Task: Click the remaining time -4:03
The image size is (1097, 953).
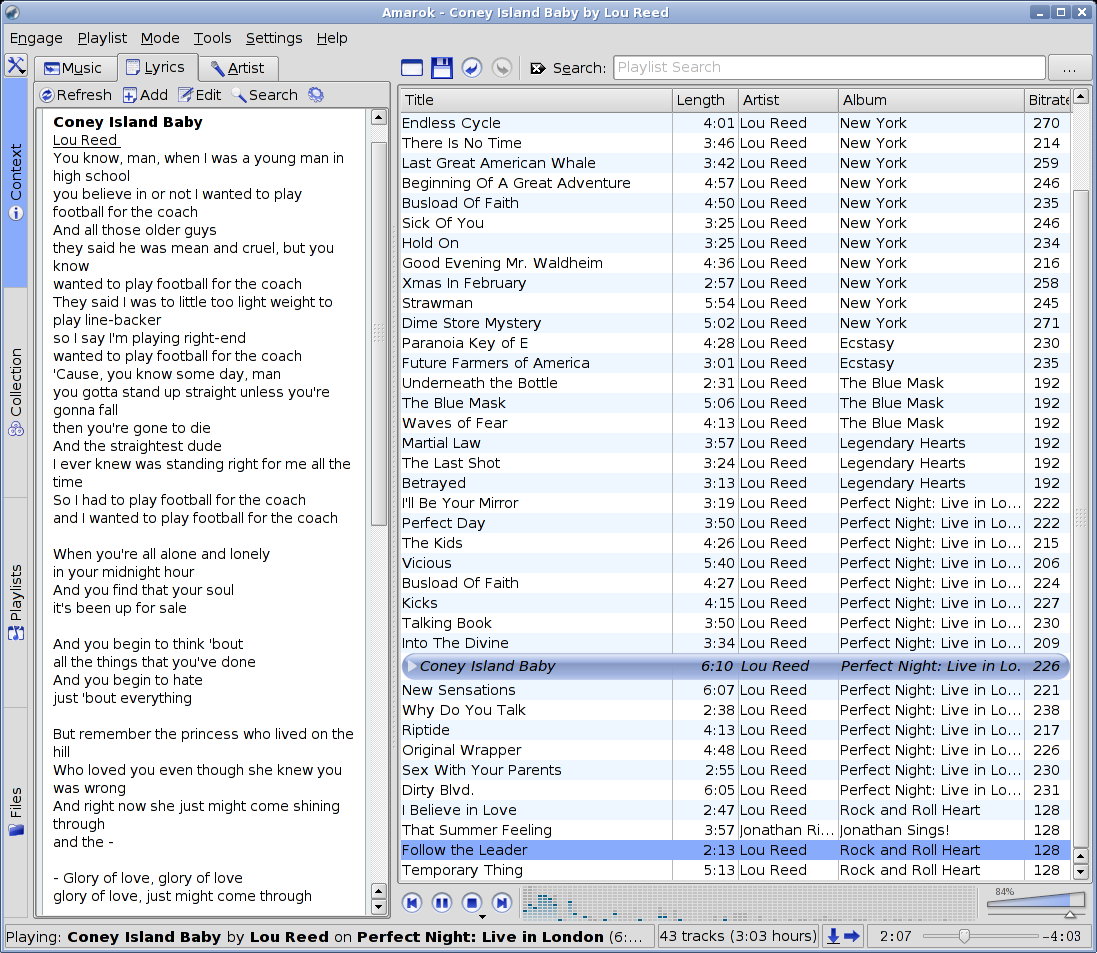Action: [x=1061, y=936]
